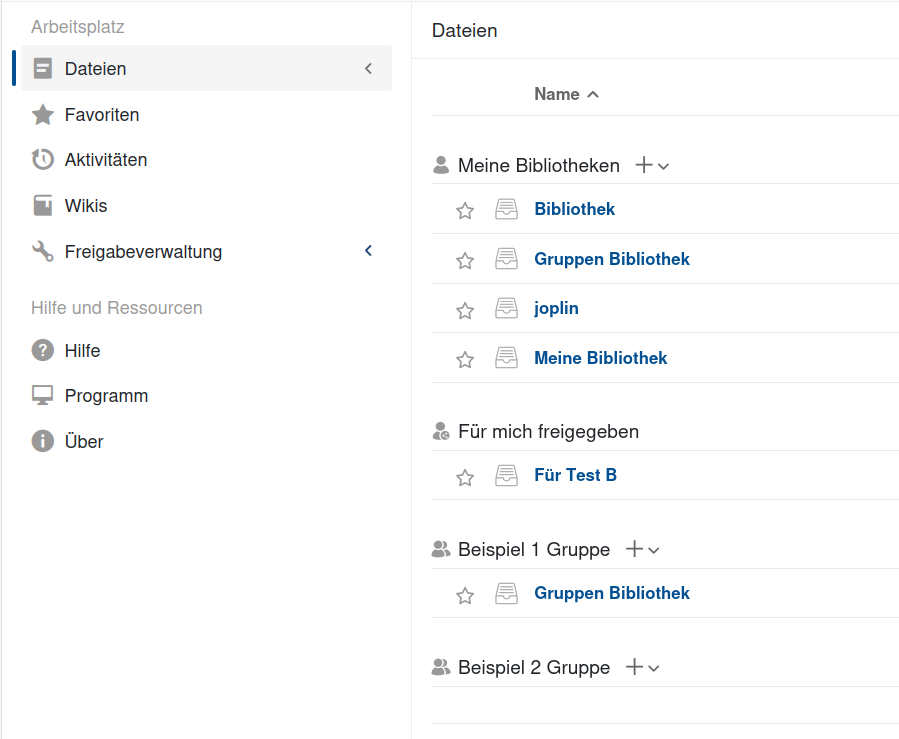Image resolution: width=899 pixels, height=739 pixels.
Task: Click the Programm monitor icon
Action: [40, 395]
